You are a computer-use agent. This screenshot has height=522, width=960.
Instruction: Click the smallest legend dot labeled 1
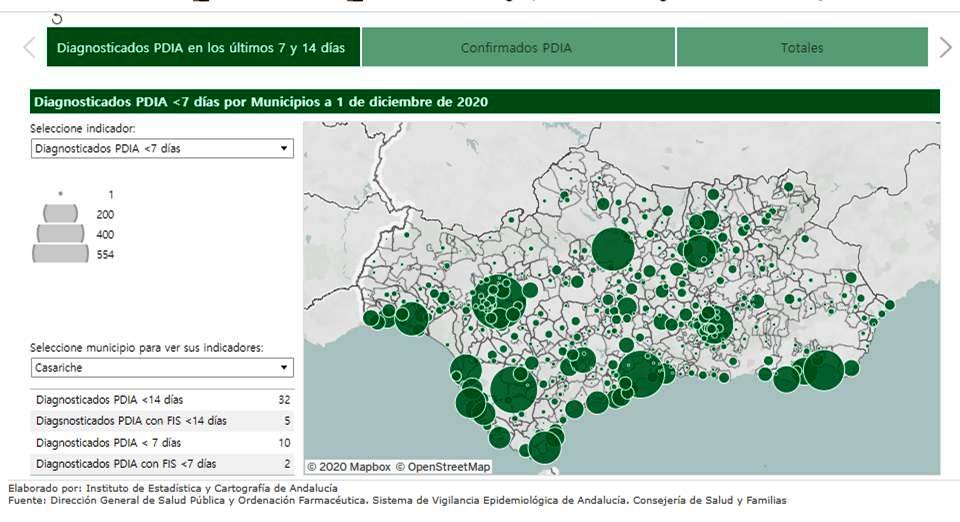pyautogui.click(x=61, y=194)
